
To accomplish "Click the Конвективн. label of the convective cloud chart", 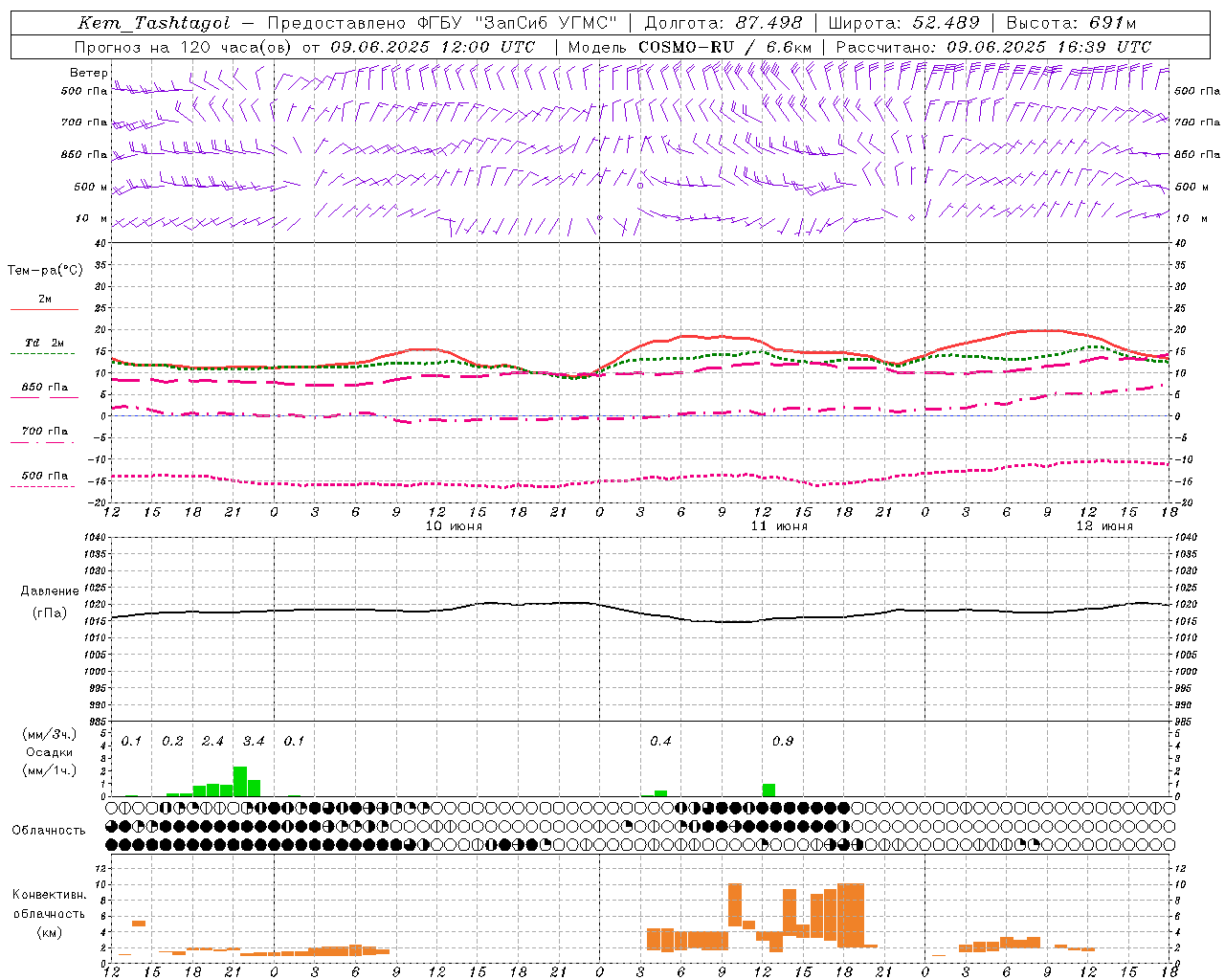I will pyautogui.click(x=49, y=895).
